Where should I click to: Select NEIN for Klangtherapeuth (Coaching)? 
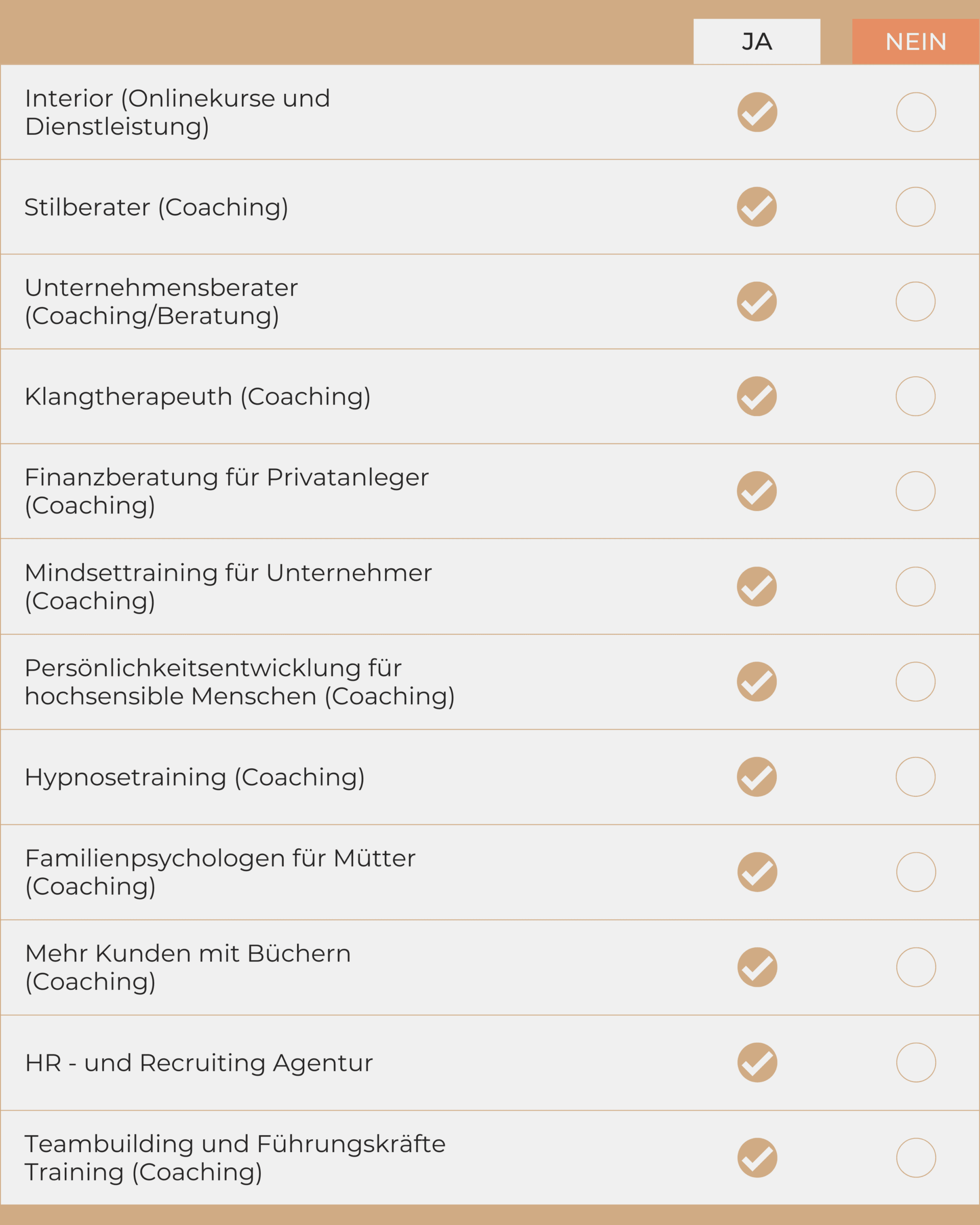point(915,397)
